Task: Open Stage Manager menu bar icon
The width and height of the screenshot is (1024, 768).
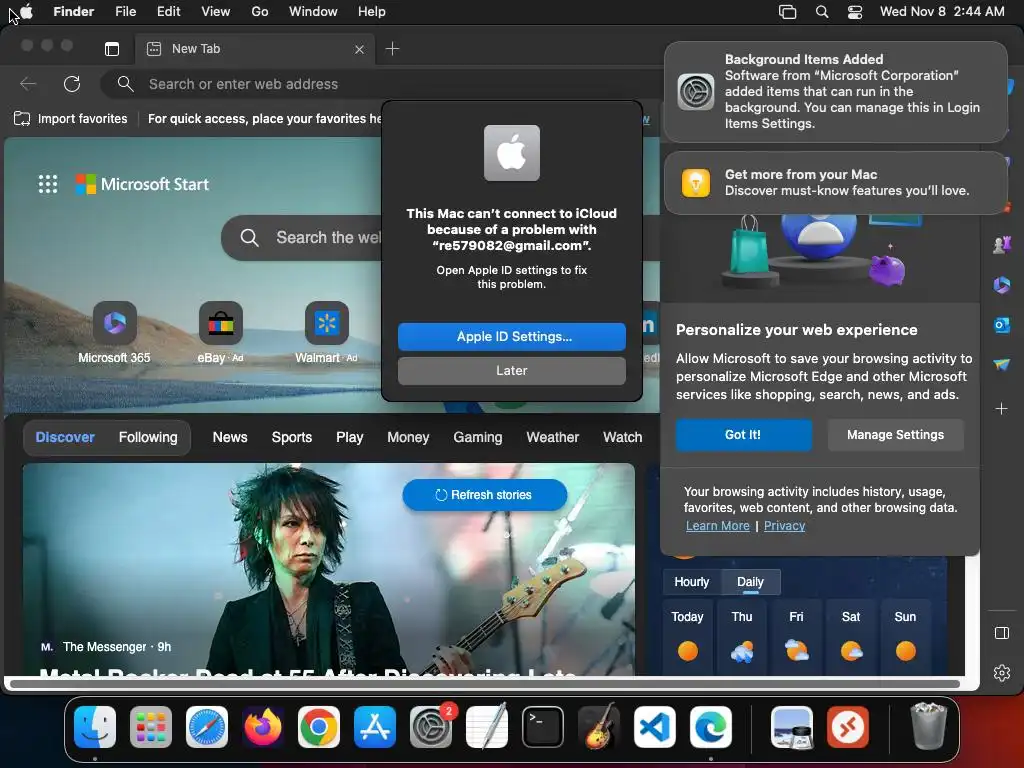Action: coord(788,12)
